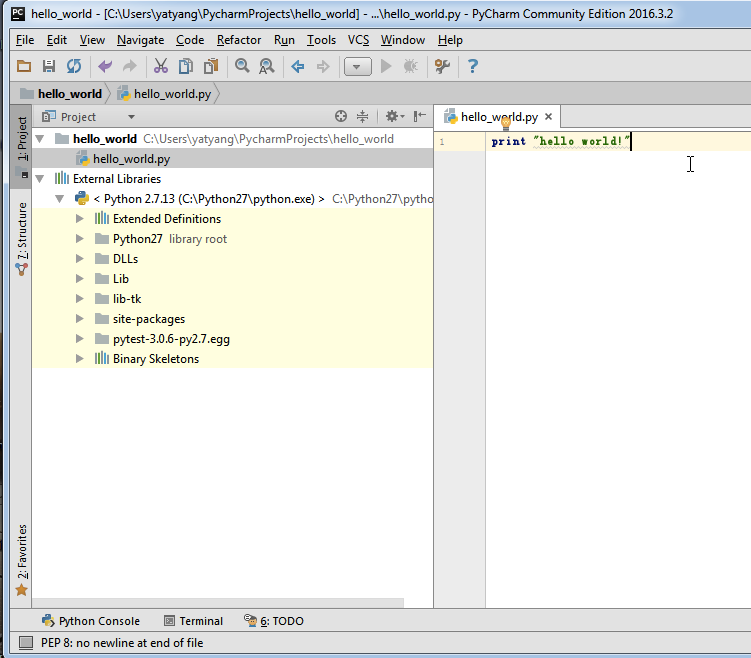
Task: Open the View menu
Action: [92, 40]
